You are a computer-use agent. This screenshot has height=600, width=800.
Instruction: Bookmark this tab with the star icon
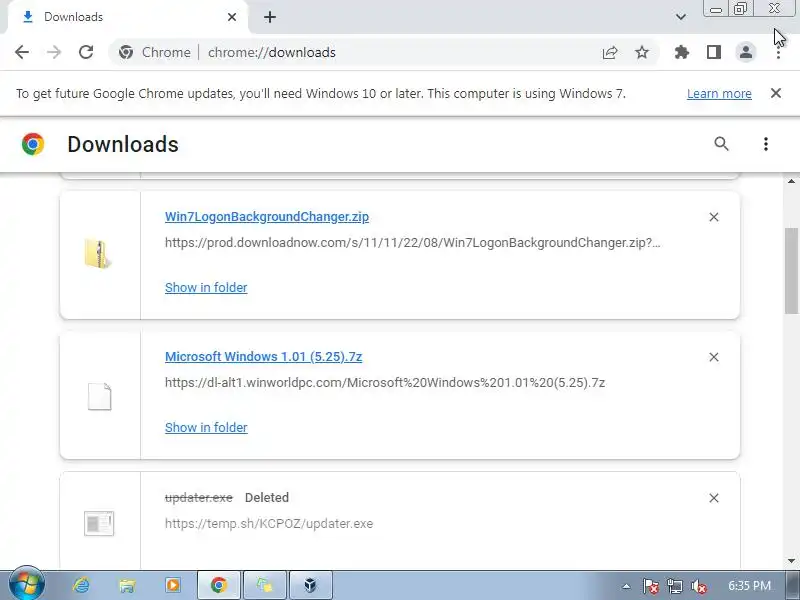pyautogui.click(x=642, y=52)
